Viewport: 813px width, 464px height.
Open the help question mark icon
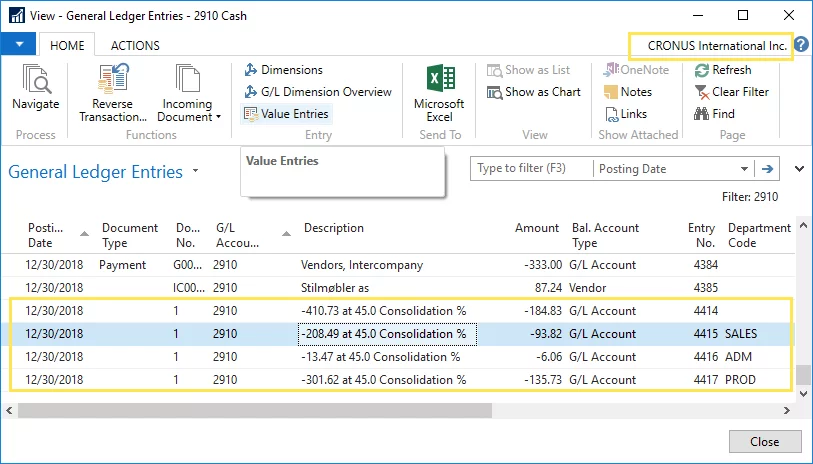801,46
